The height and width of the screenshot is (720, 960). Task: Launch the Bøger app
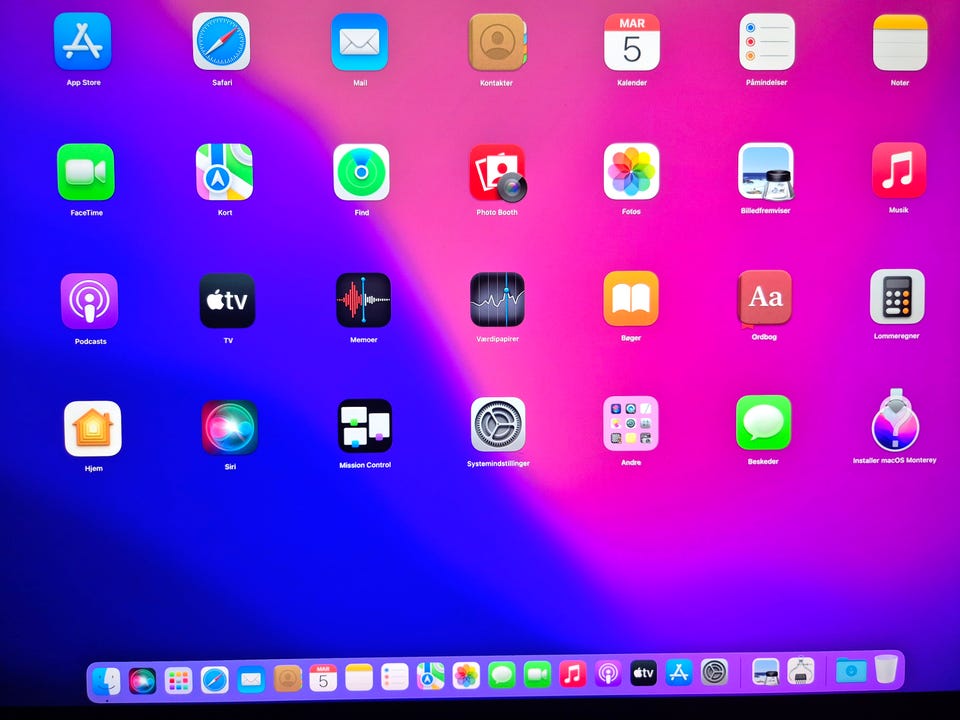[631, 299]
